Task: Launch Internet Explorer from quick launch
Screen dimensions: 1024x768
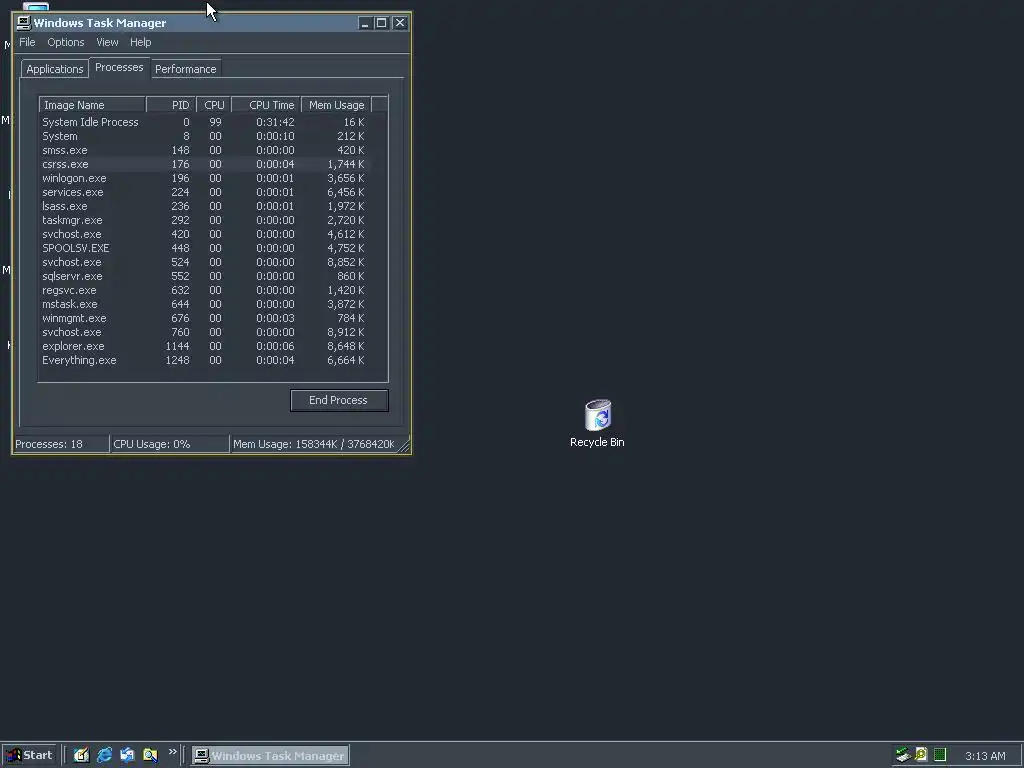Action: pyautogui.click(x=104, y=755)
